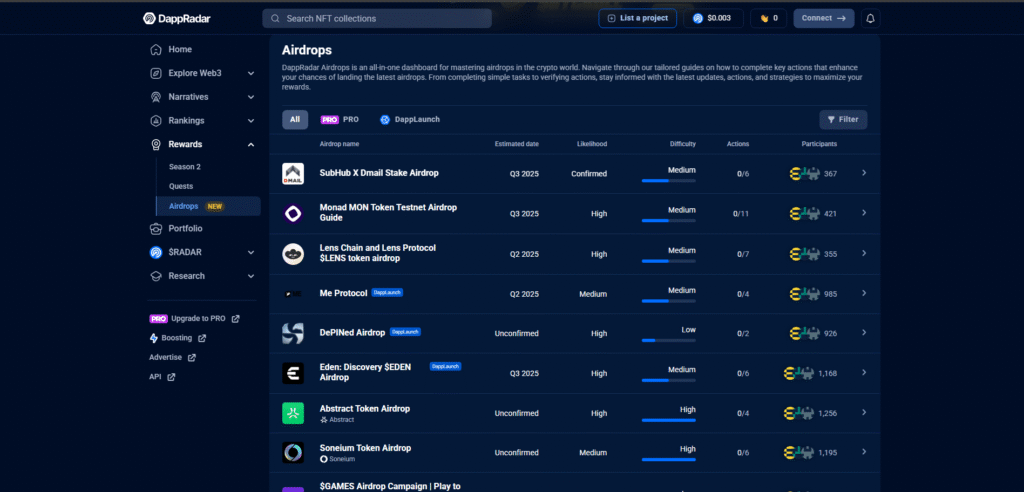Click the DappLaunch badge beside Eden Discovery
The width and height of the screenshot is (1024, 492).
tap(445, 367)
